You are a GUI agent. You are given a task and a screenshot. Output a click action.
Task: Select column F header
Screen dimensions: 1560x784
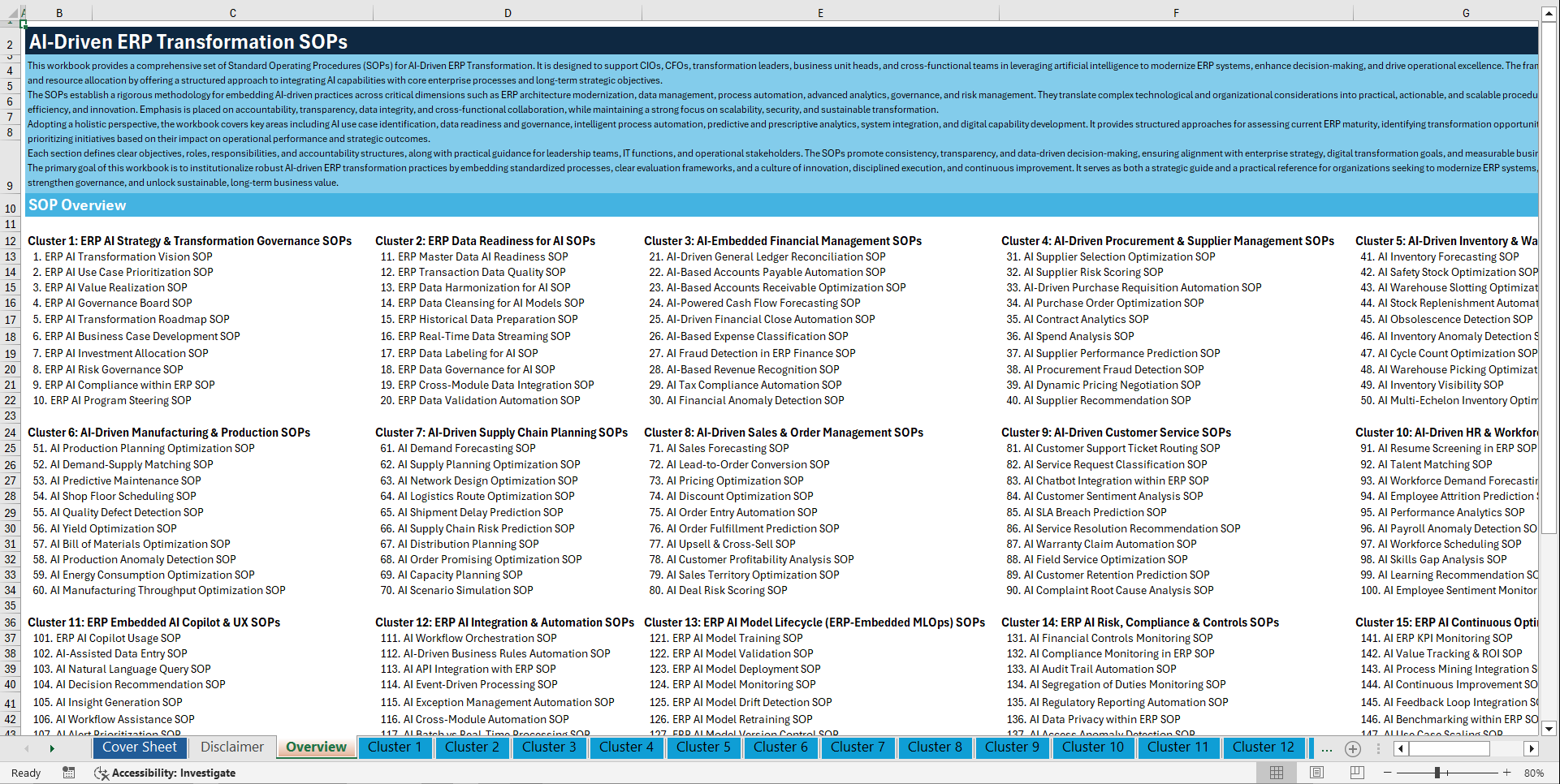tap(1176, 13)
